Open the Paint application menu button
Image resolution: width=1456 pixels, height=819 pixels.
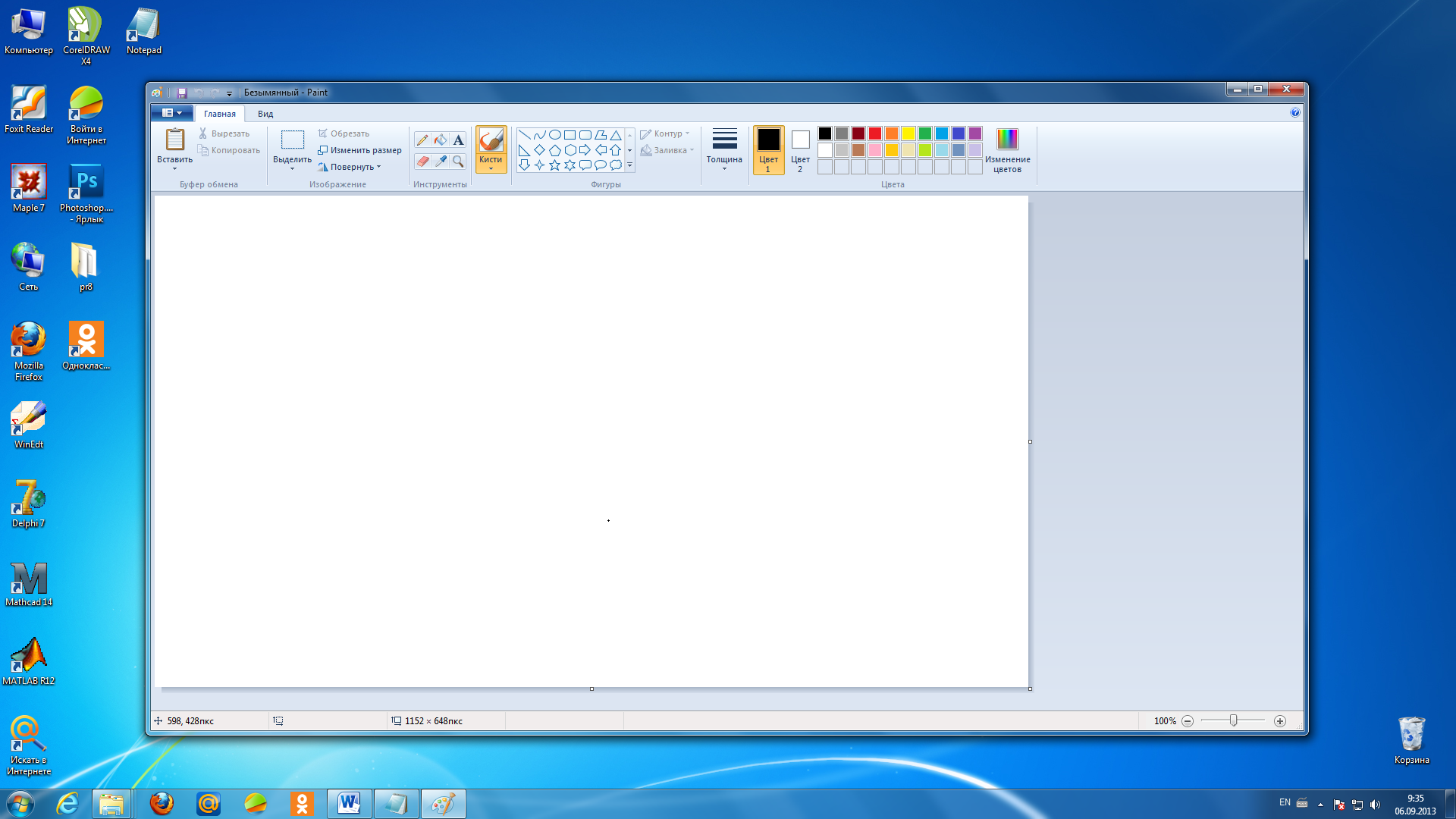(172, 113)
